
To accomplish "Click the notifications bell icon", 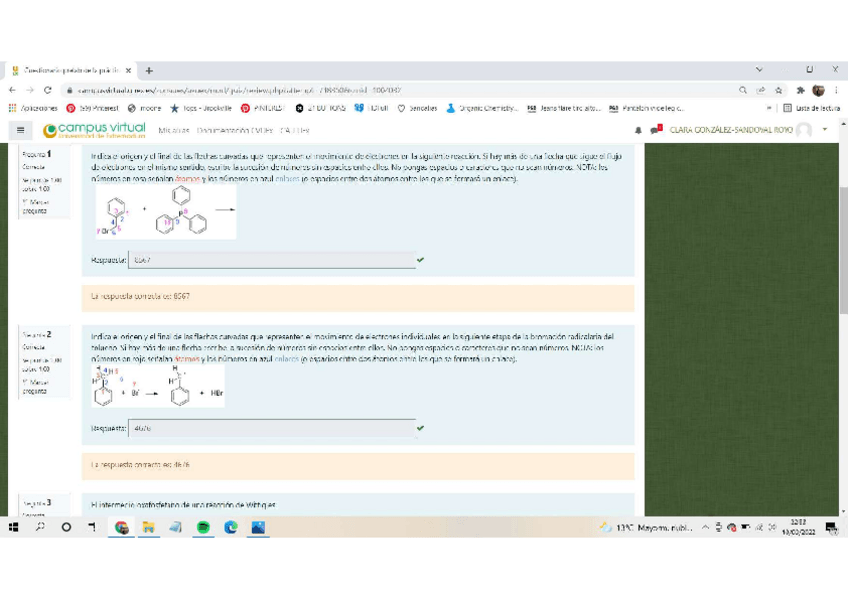I will 639,130.
